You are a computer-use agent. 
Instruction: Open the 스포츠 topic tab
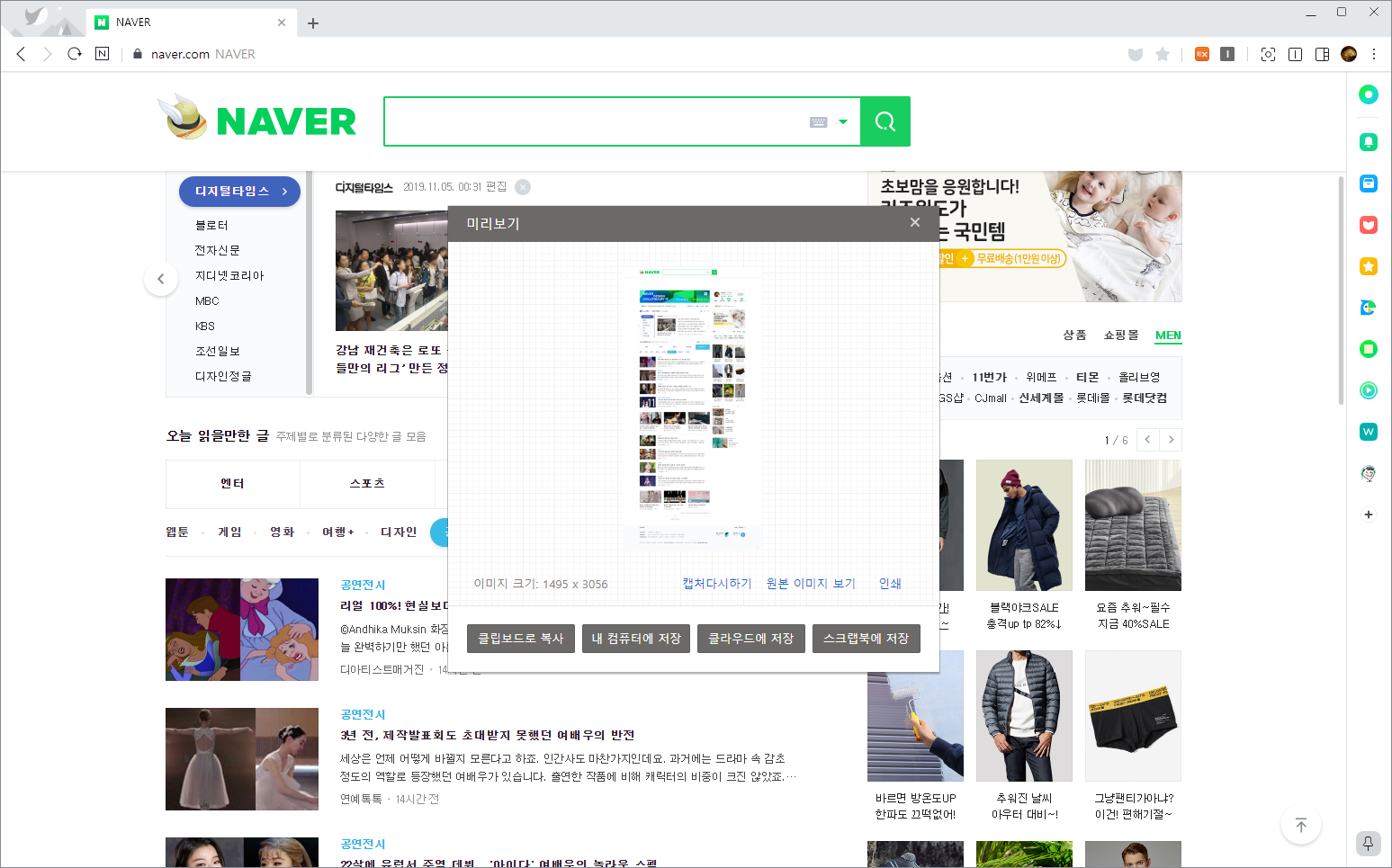(x=367, y=484)
